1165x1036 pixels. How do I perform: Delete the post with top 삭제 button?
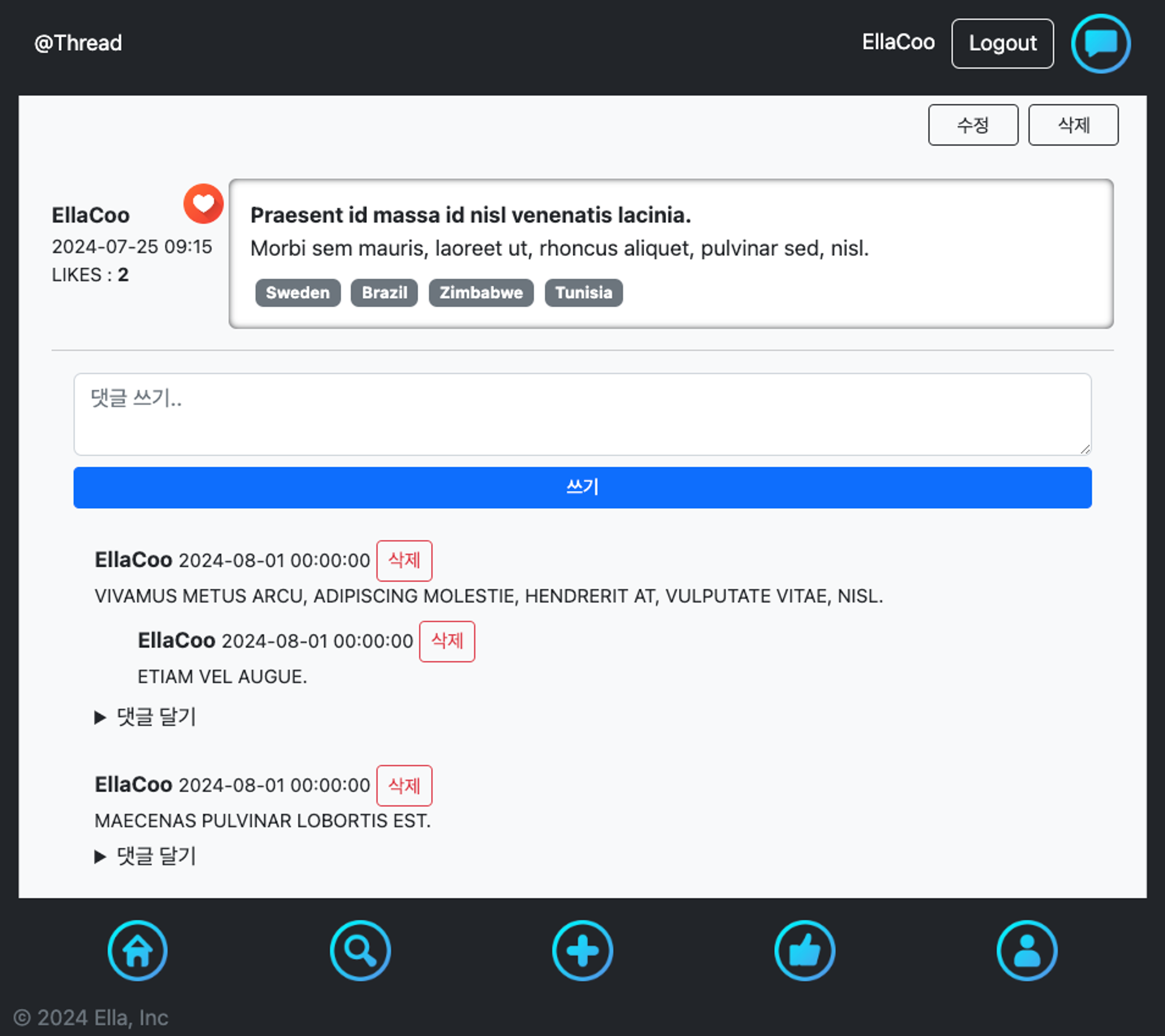1073,125
